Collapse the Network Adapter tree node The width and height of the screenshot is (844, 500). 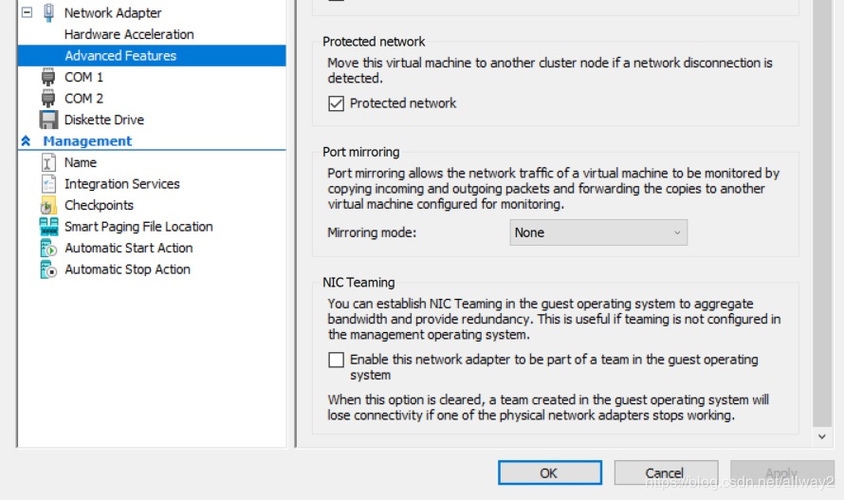point(26,13)
